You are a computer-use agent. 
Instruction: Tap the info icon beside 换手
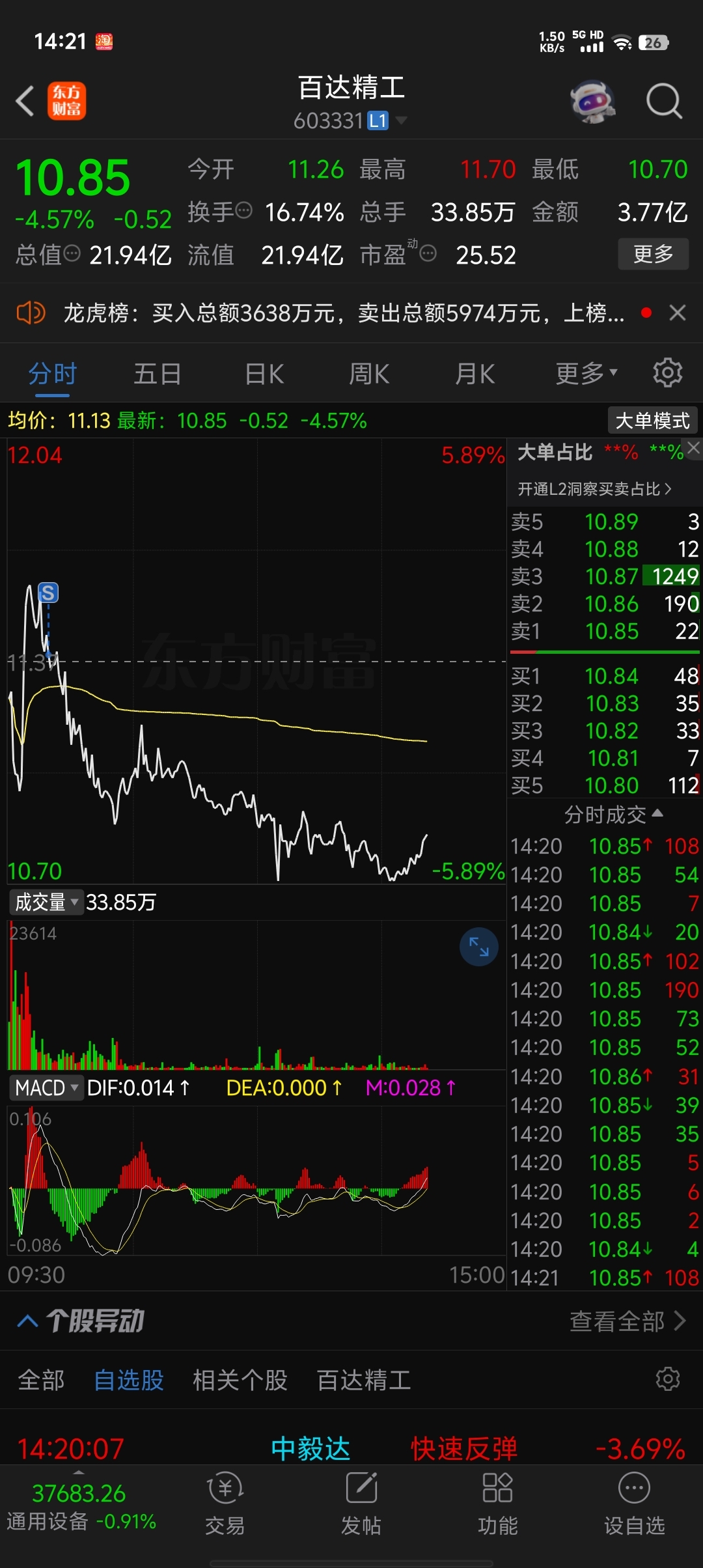click(x=243, y=210)
